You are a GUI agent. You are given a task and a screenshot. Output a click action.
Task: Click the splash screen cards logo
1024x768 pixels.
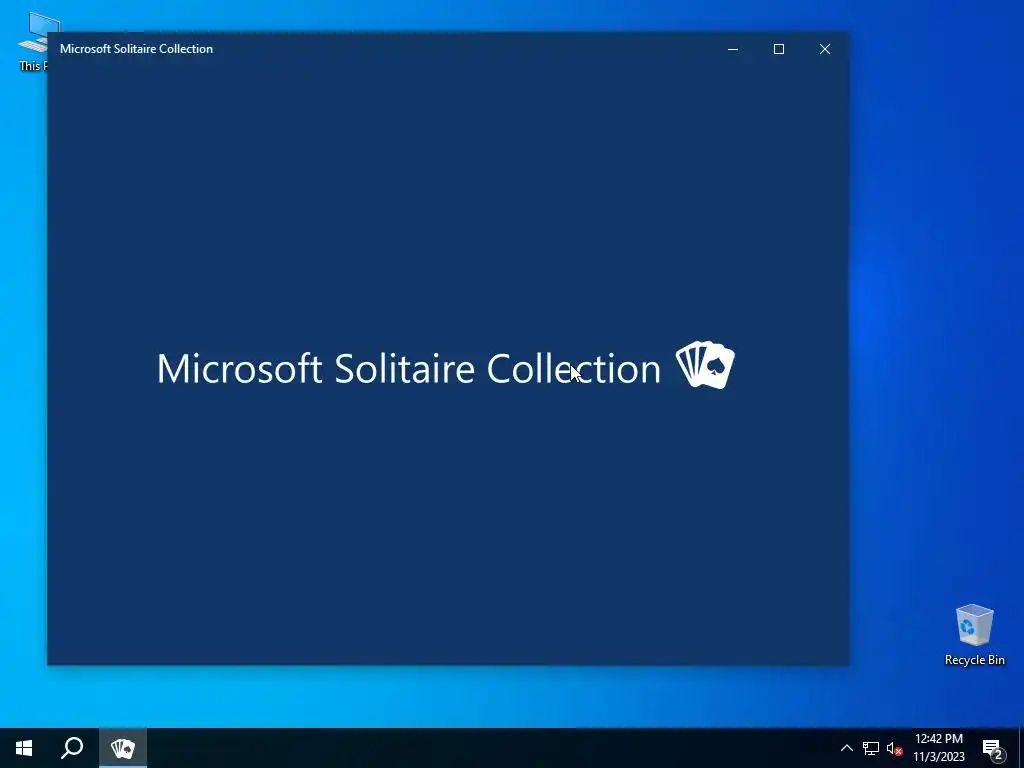pyautogui.click(x=705, y=364)
